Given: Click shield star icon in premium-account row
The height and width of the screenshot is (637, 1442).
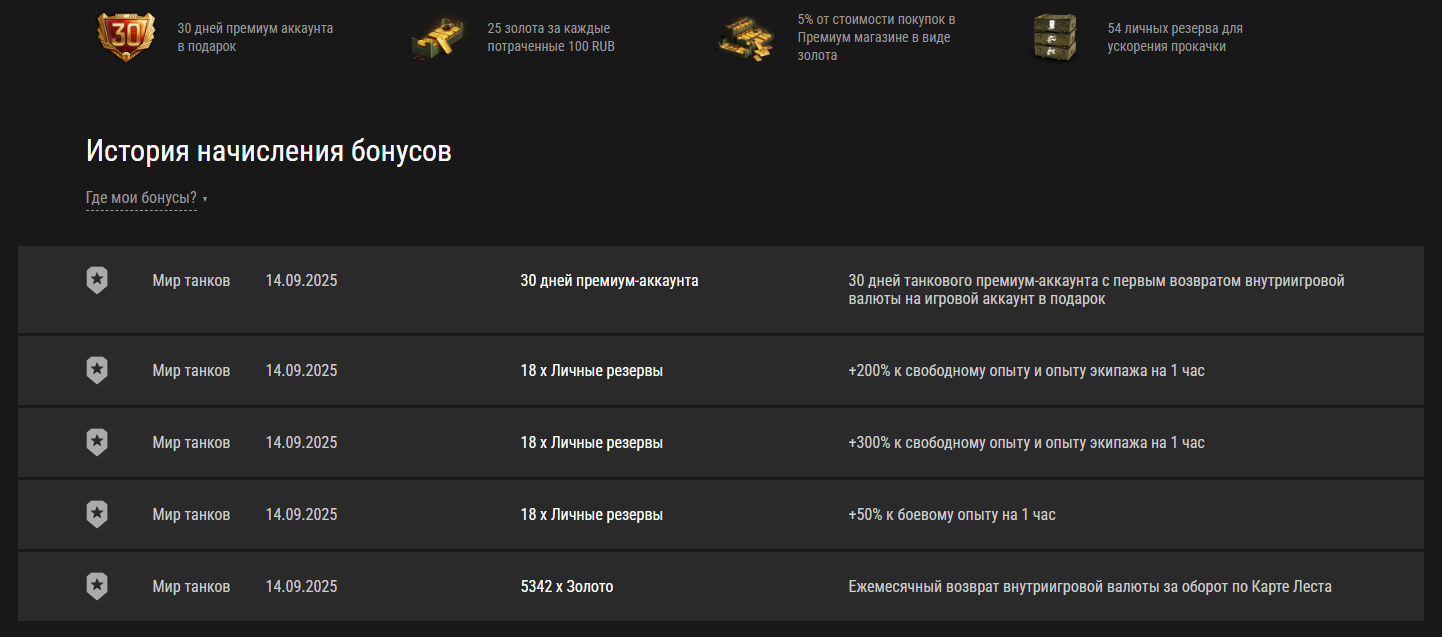Looking at the screenshot, I should (97, 281).
